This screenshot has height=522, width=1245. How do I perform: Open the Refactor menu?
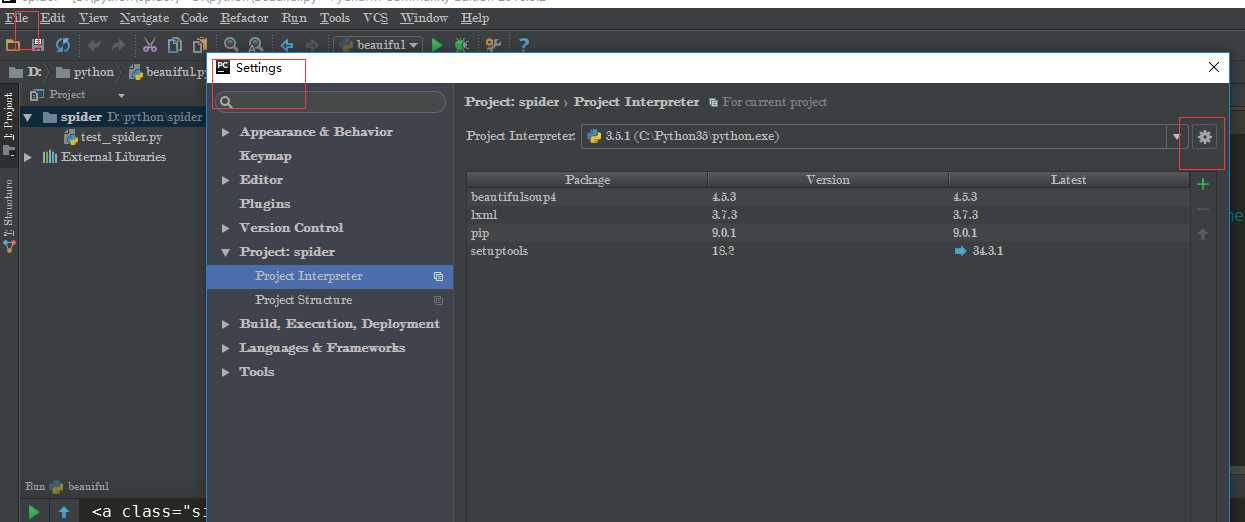click(245, 18)
